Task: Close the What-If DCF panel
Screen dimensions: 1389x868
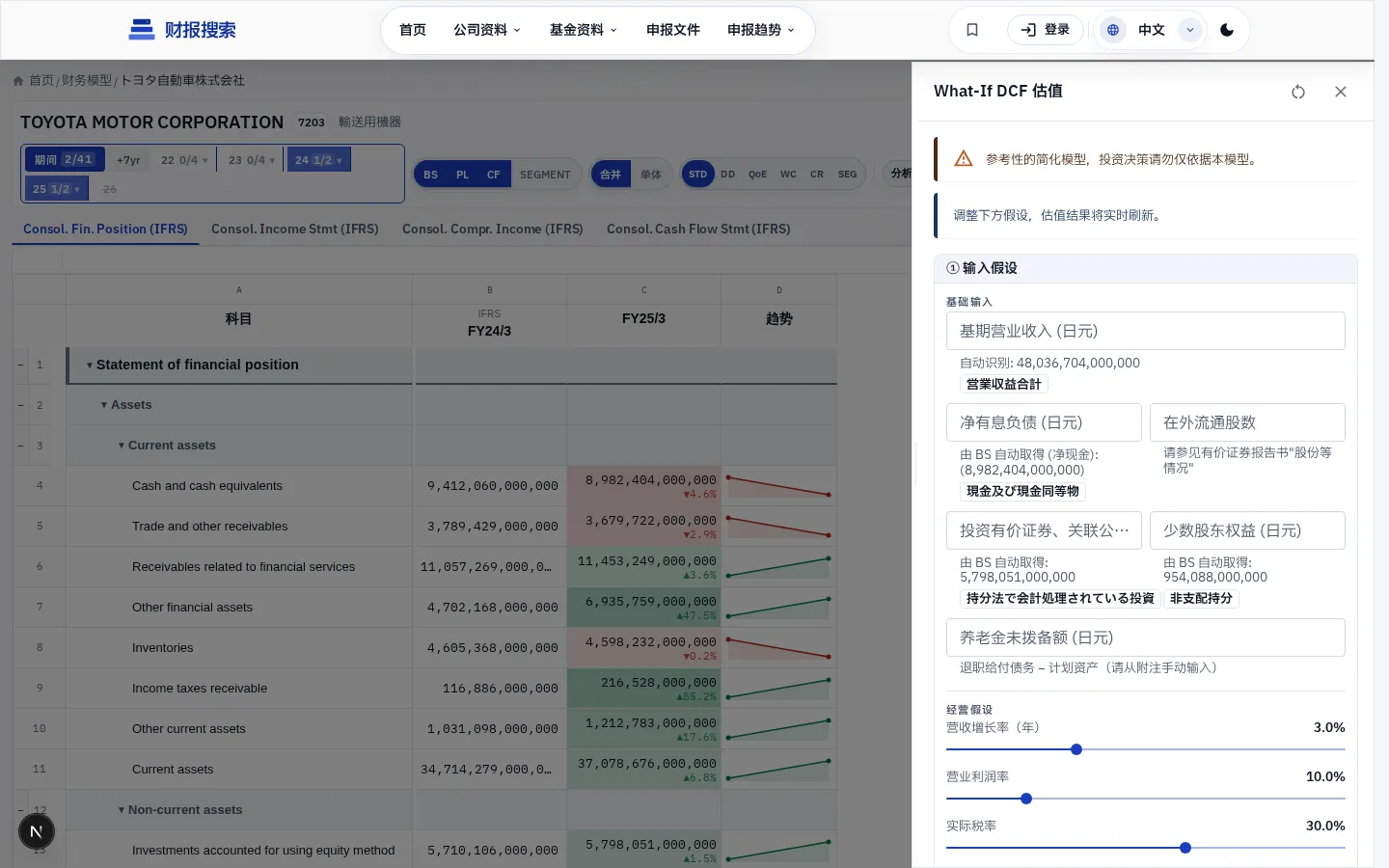Action: (x=1341, y=92)
